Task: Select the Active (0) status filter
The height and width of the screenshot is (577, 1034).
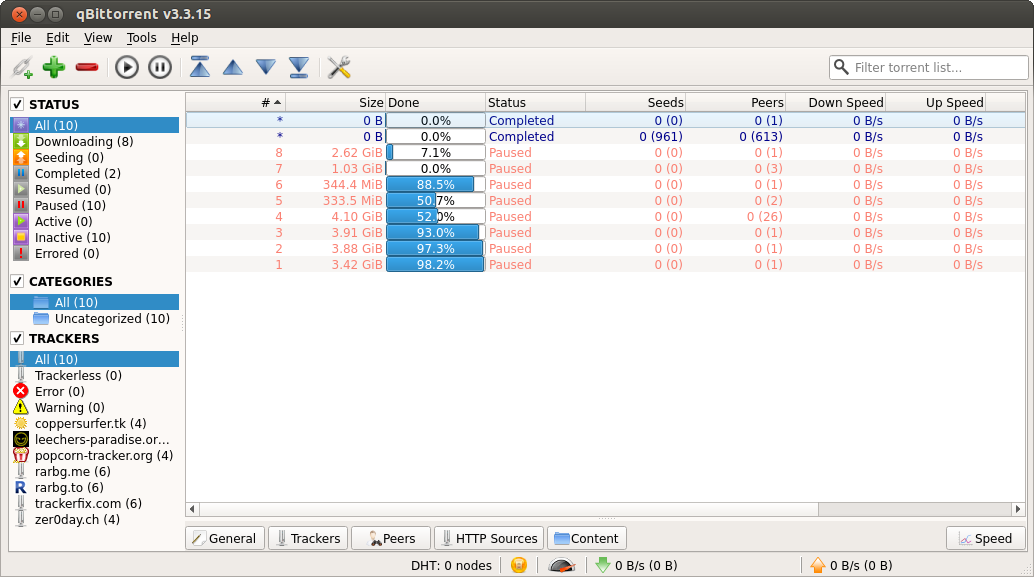Action: (x=94, y=222)
